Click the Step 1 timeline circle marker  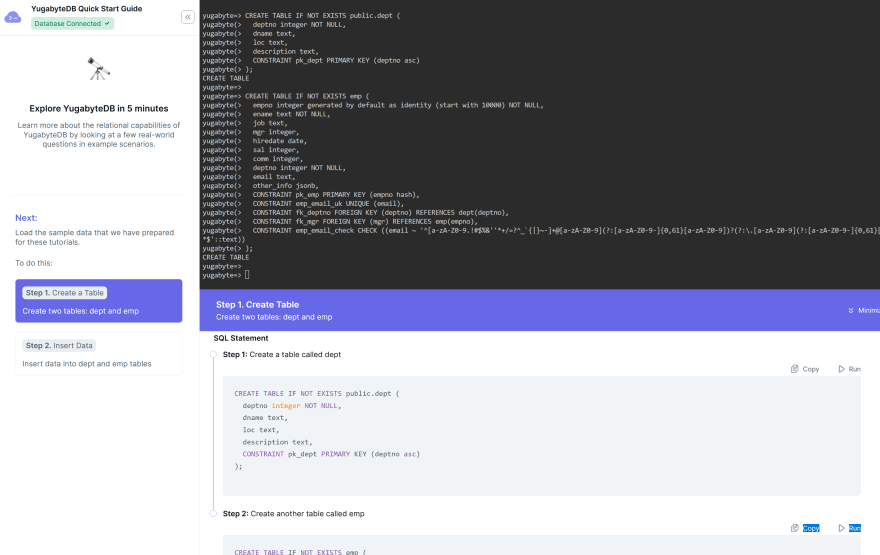pyautogui.click(x=213, y=354)
